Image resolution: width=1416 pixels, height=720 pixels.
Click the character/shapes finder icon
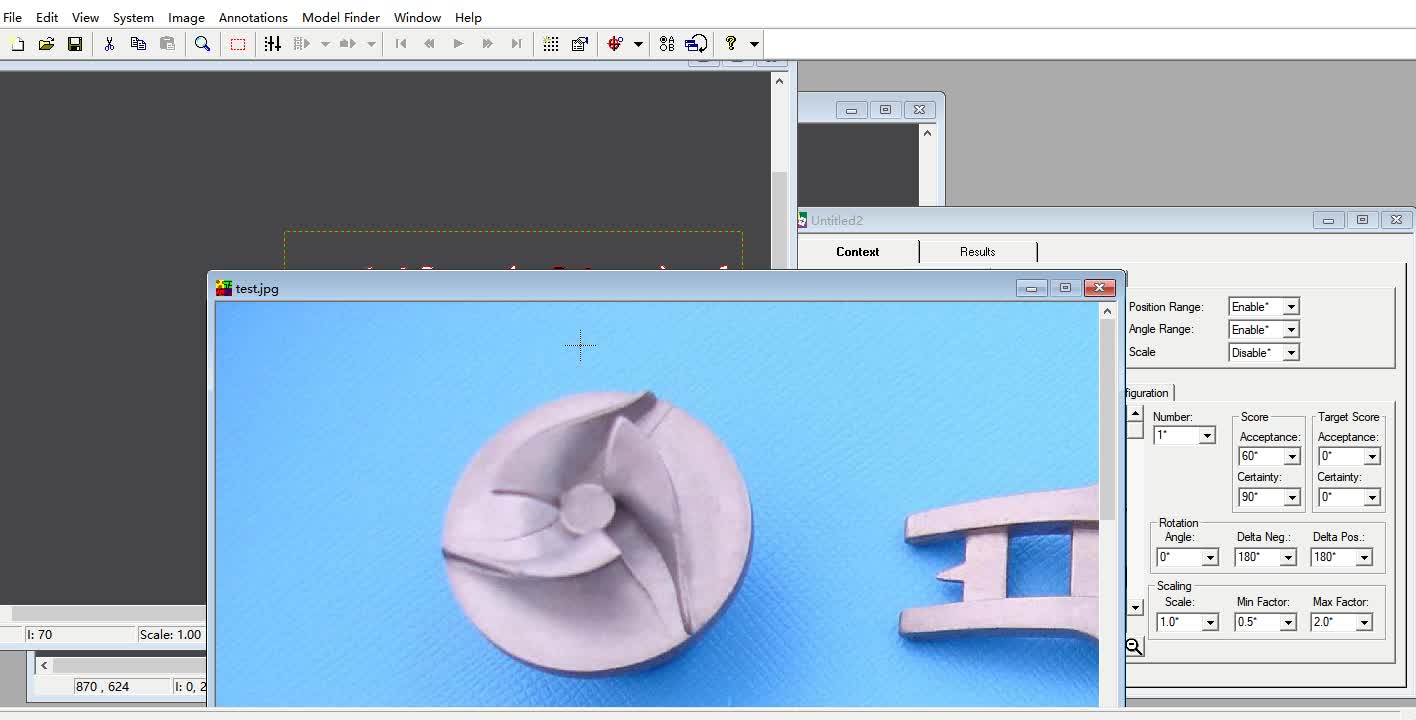pyautogui.click(x=667, y=44)
